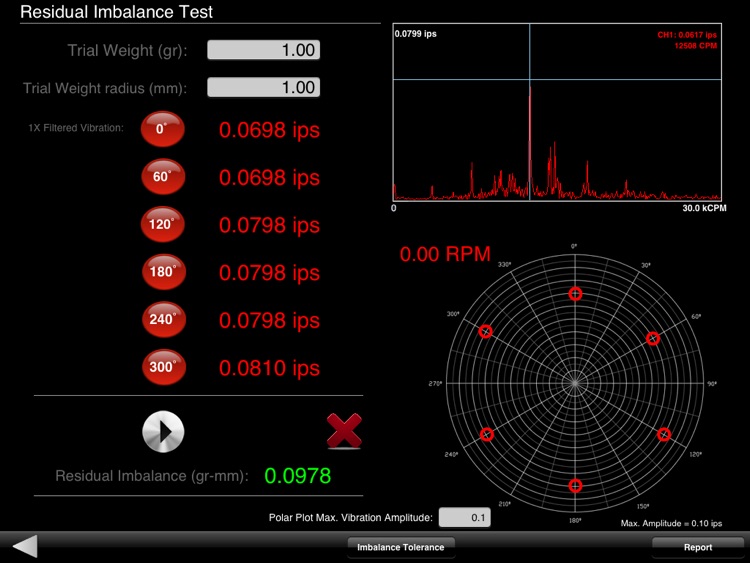The width and height of the screenshot is (750, 563).
Task: Click the 0.0978 residual imbalance value
Action: coord(298,475)
